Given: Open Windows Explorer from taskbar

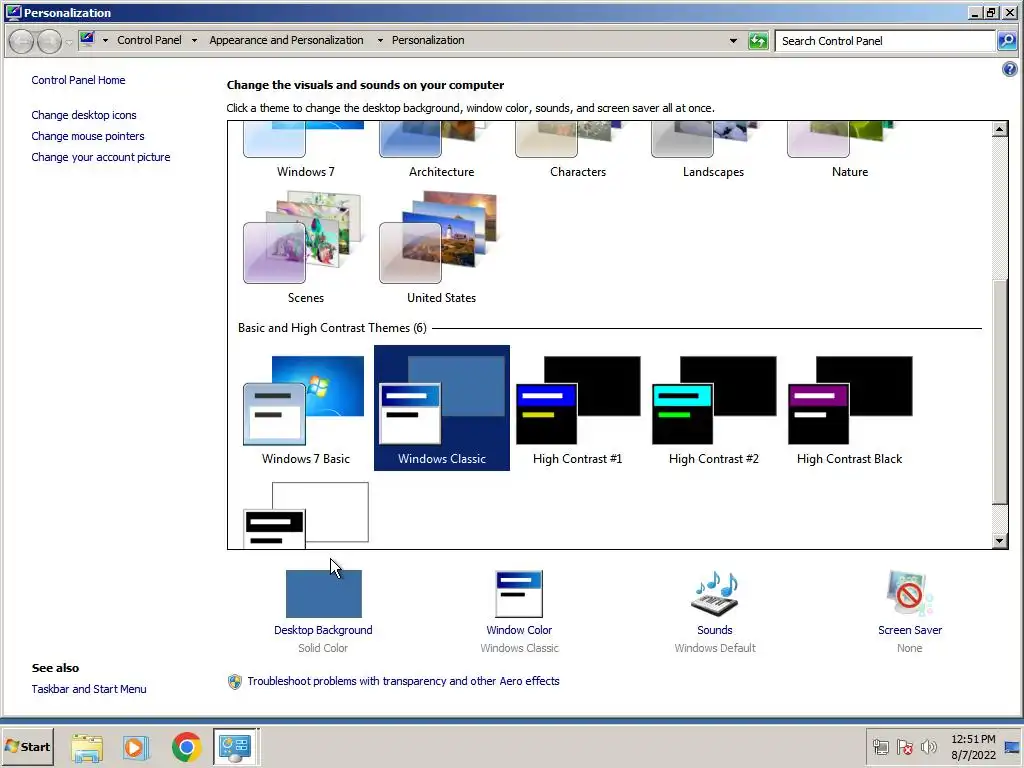Looking at the screenshot, I should coord(87,747).
